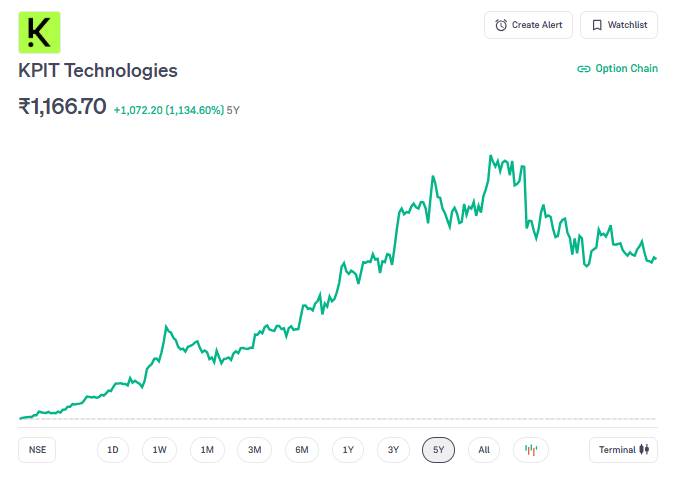Viewport: 677px width, 483px height.
Task: Switch to candlestick chart view
Action: click(531, 450)
